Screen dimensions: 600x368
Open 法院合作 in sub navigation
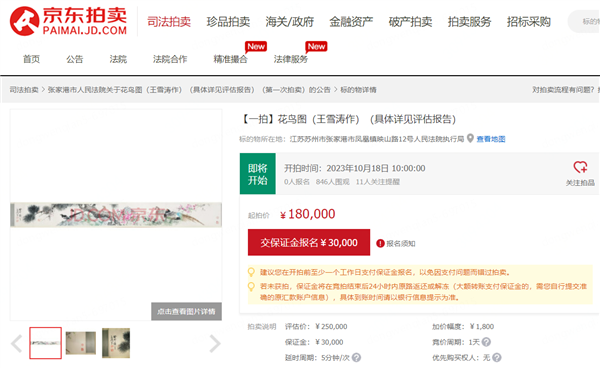pos(170,59)
